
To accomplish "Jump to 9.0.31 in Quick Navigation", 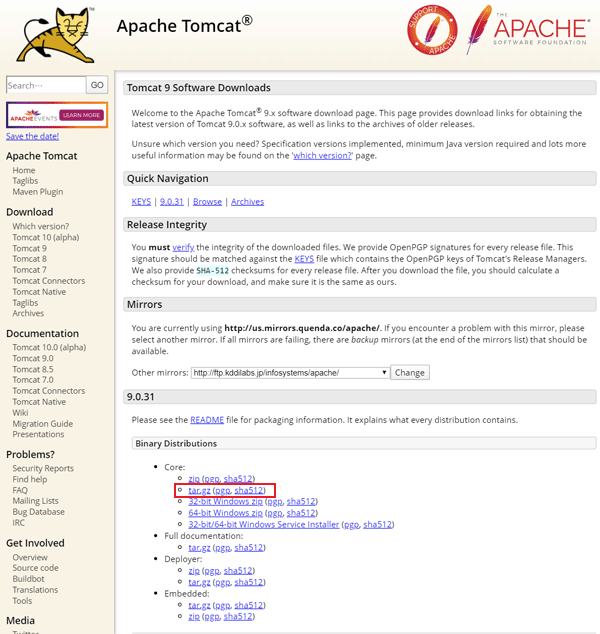I will [x=171, y=201].
